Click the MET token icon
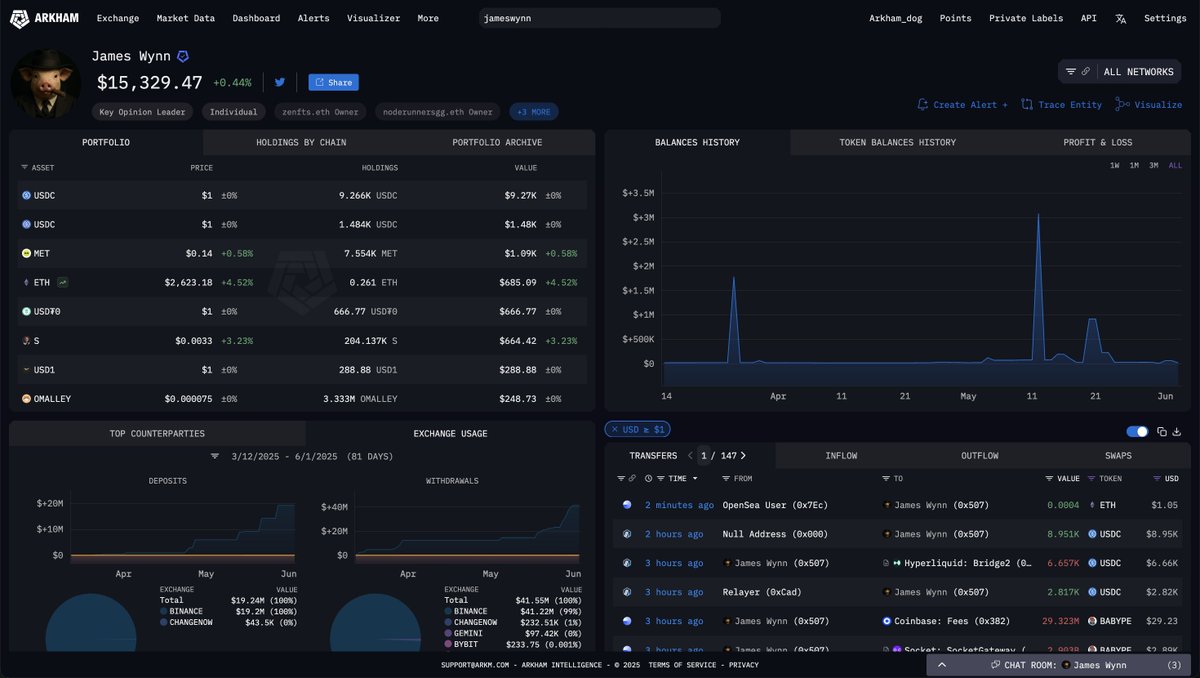Screen dimensions: 1200x678 click(x=27, y=254)
